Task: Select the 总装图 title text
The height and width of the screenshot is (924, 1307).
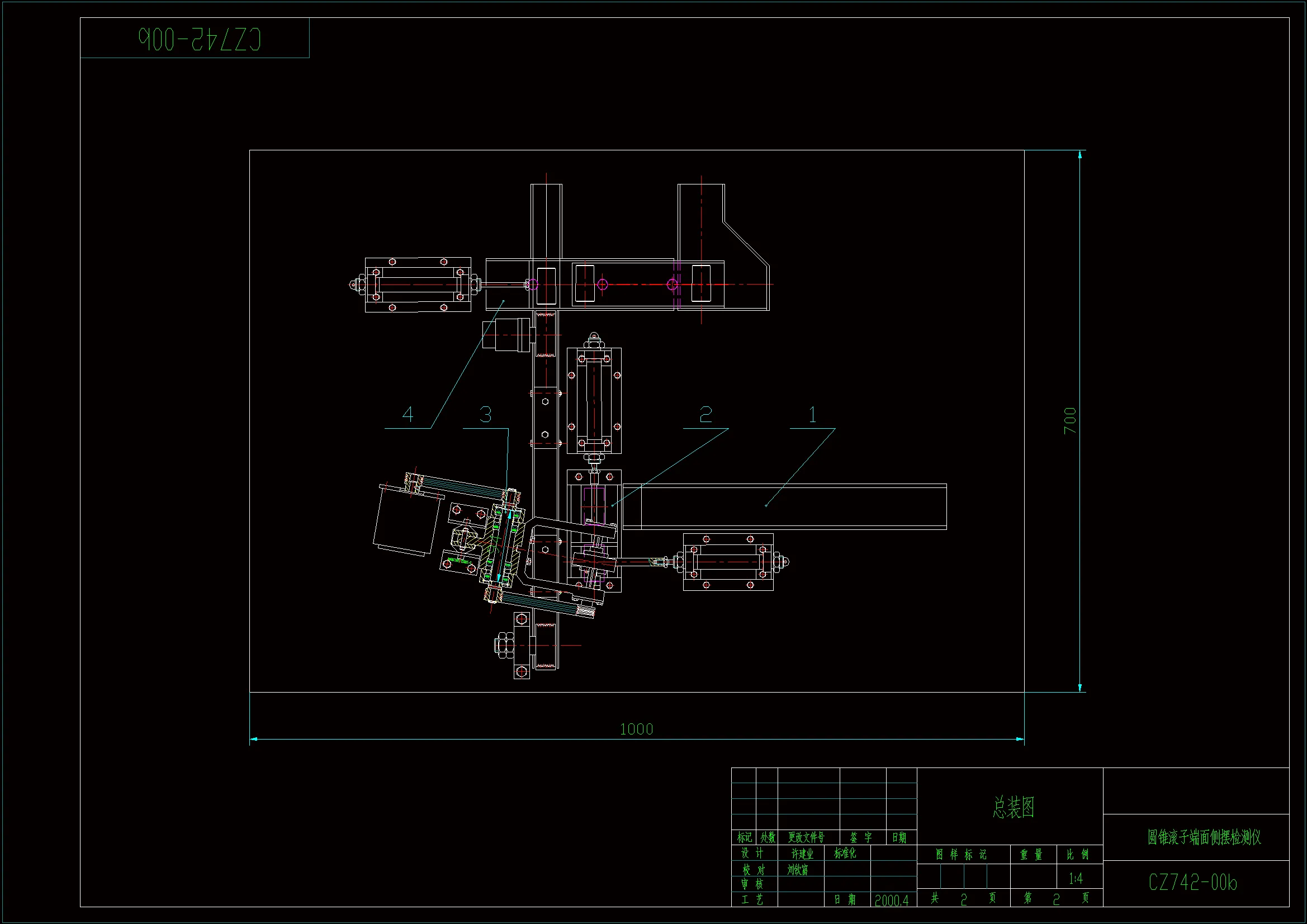Action: [1014, 807]
